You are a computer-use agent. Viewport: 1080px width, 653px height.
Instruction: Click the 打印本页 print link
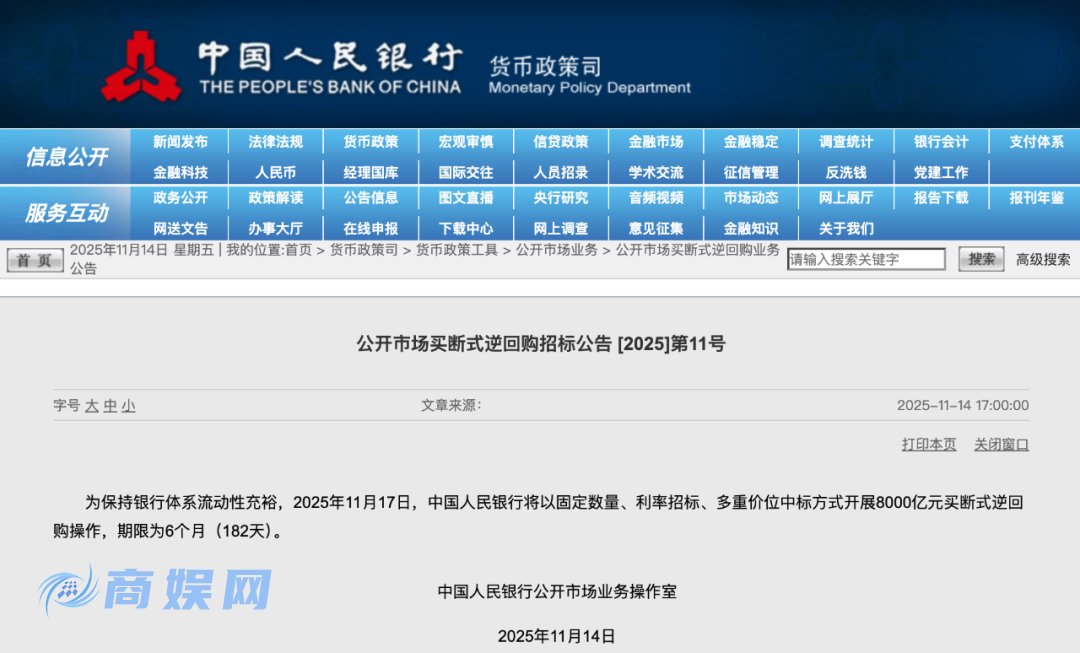(x=927, y=444)
